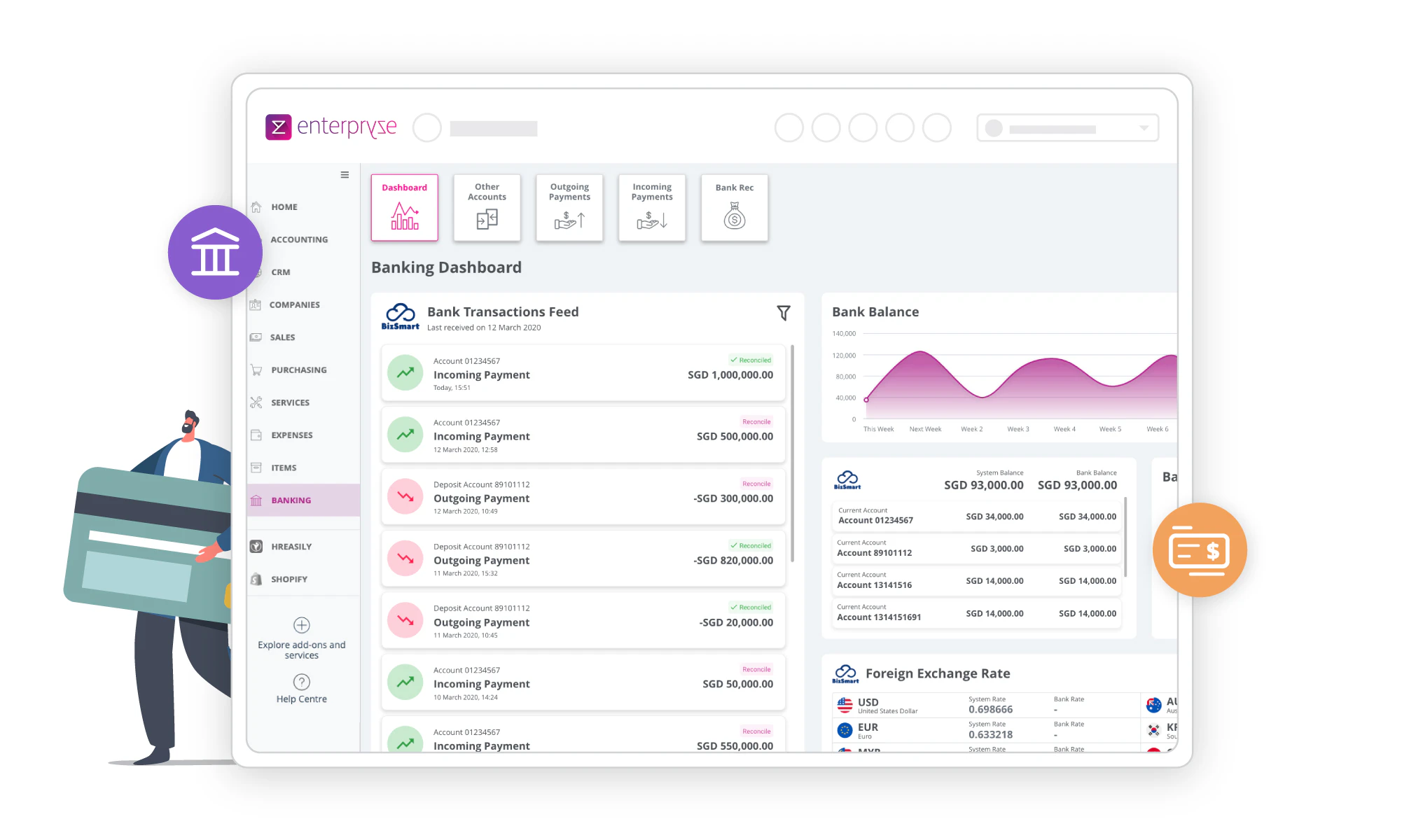Click the Banking Dashboard heading link
This screenshot has height=840, width=1423.
[x=446, y=267]
